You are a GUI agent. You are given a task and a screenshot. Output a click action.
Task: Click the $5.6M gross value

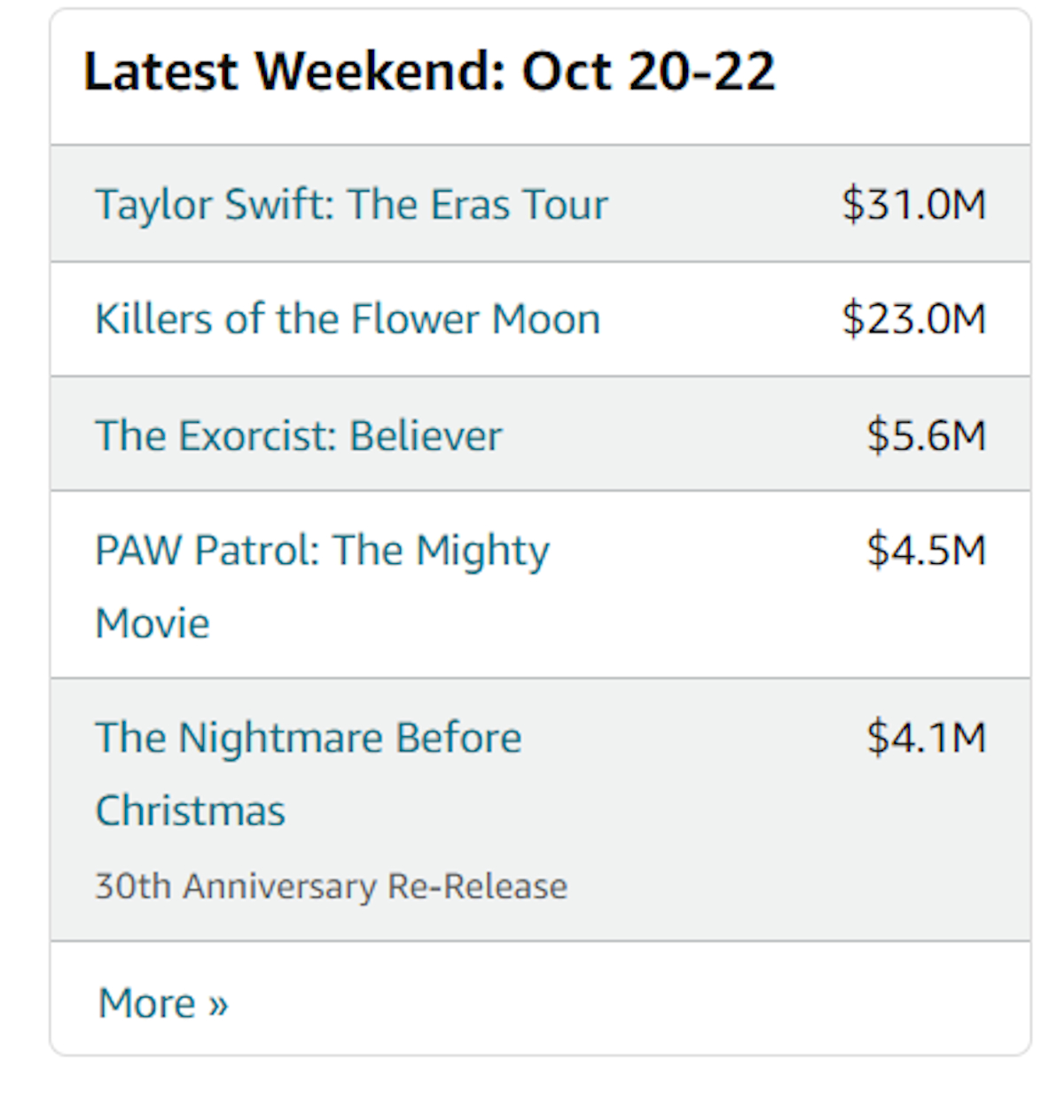926,435
